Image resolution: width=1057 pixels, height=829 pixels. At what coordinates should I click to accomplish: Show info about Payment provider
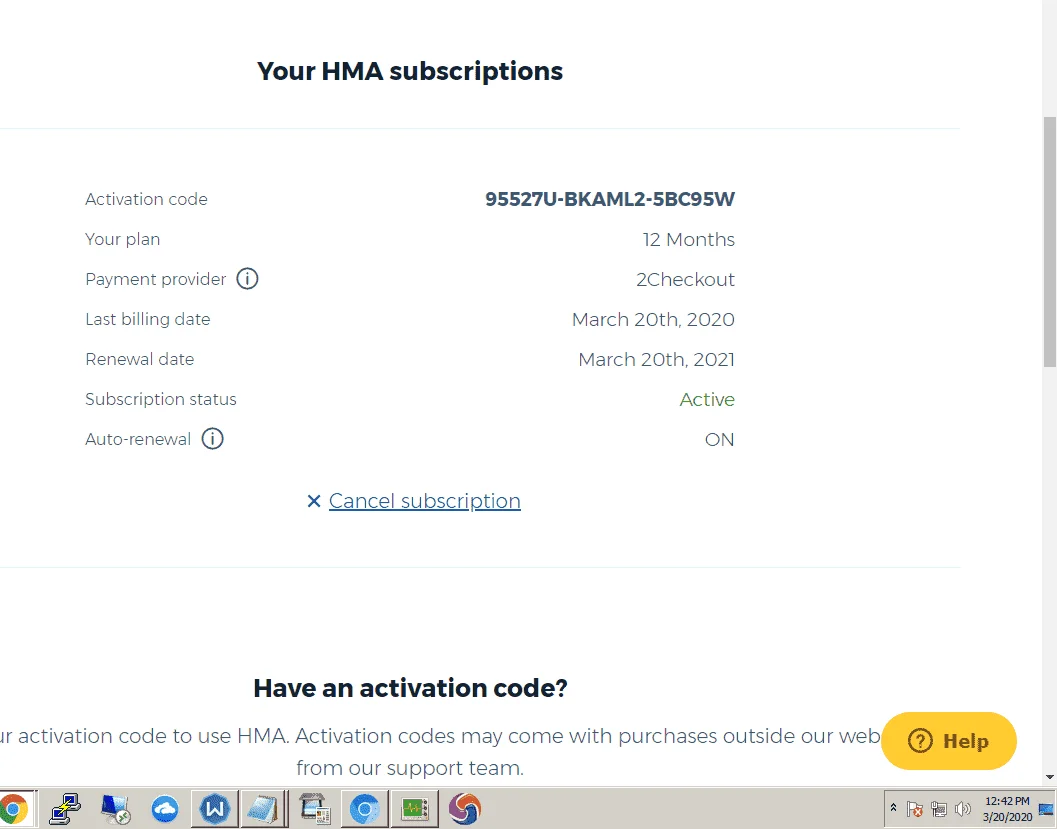tap(247, 278)
